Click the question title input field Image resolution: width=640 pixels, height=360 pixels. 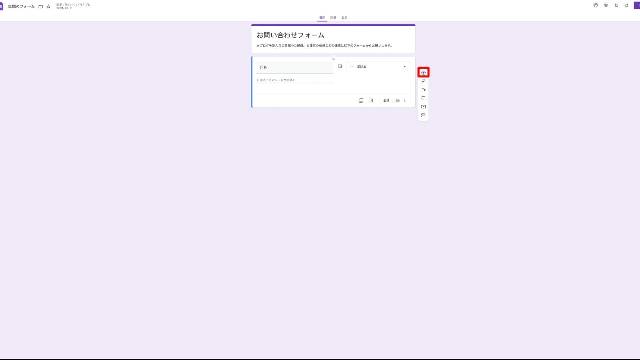(x=295, y=67)
